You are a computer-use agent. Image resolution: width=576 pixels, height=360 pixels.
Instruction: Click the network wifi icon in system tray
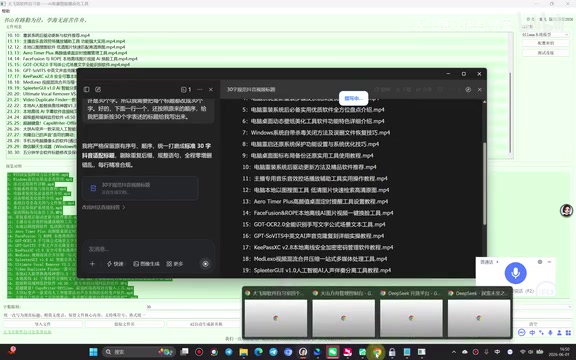coord(523,352)
